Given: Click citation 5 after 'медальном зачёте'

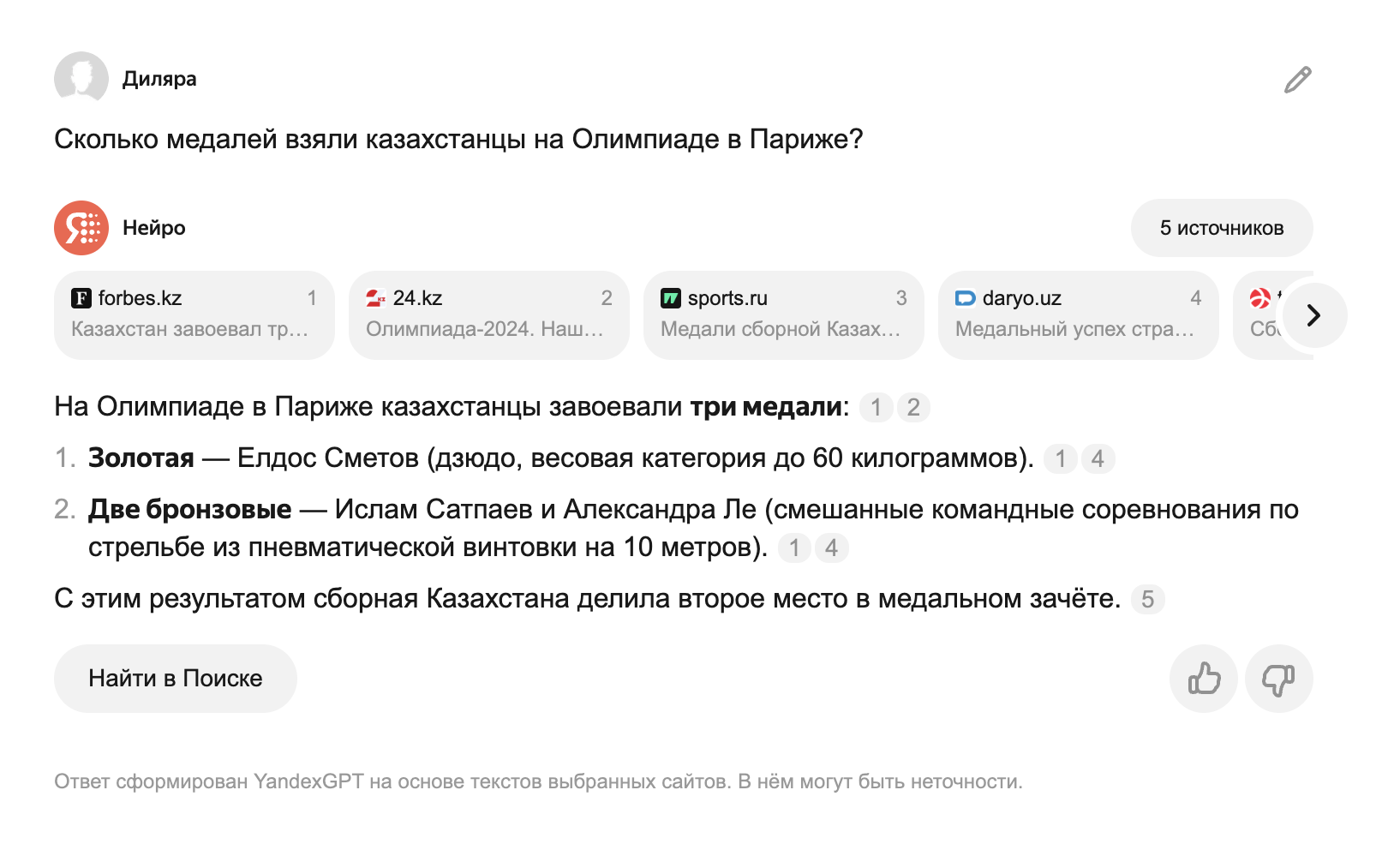Looking at the screenshot, I should coord(1147,599).
